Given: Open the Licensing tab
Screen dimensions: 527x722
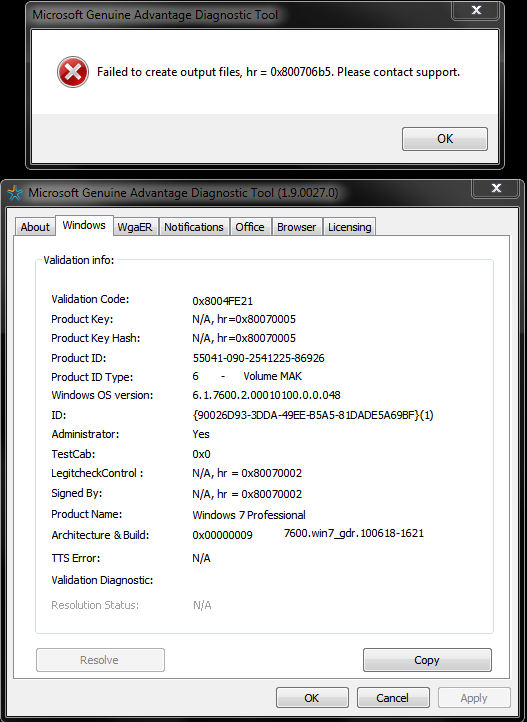Looking at the screenshot, I should pos(349,227).
